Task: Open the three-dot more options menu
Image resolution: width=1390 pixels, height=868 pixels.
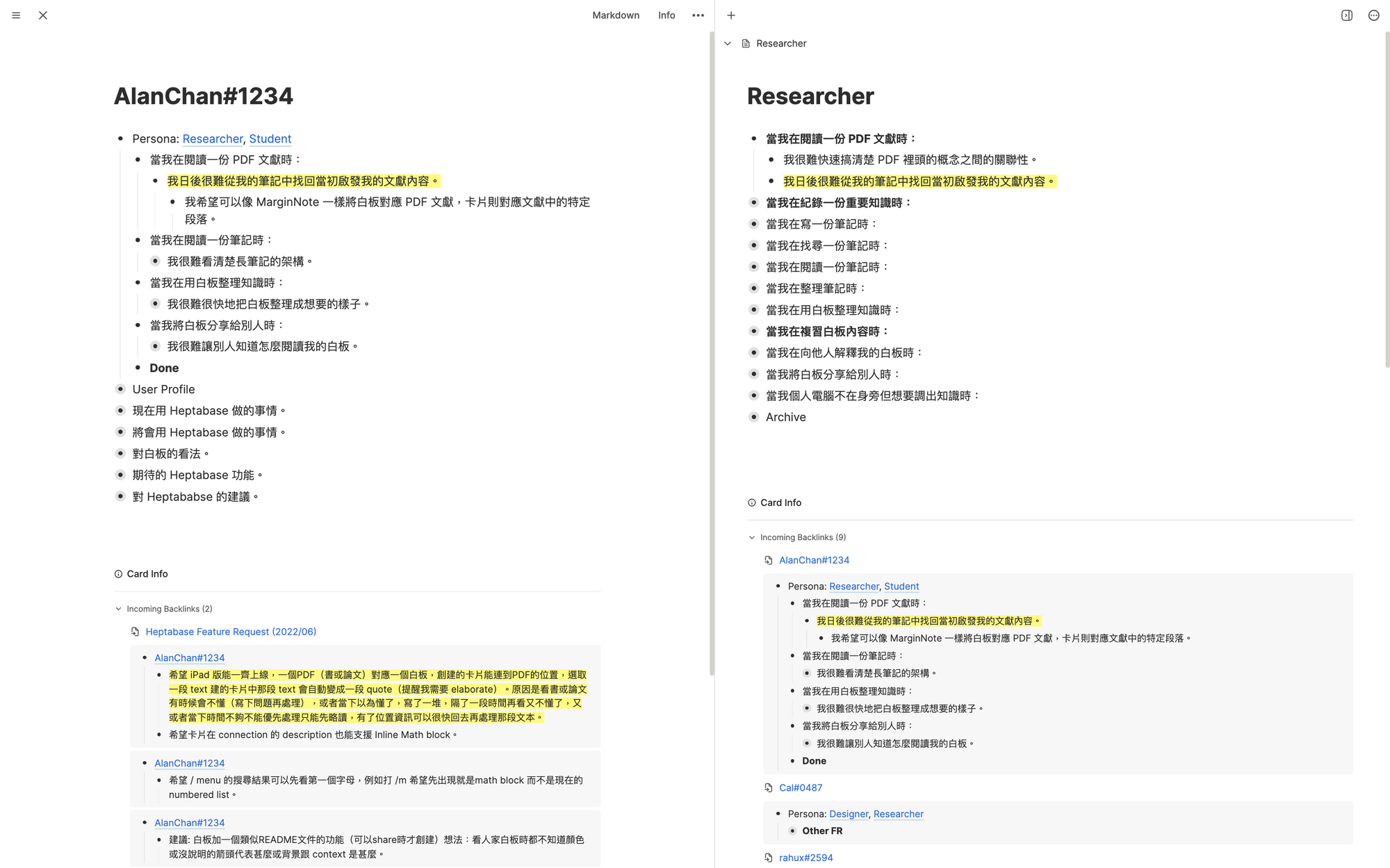Action: (698, 15)
